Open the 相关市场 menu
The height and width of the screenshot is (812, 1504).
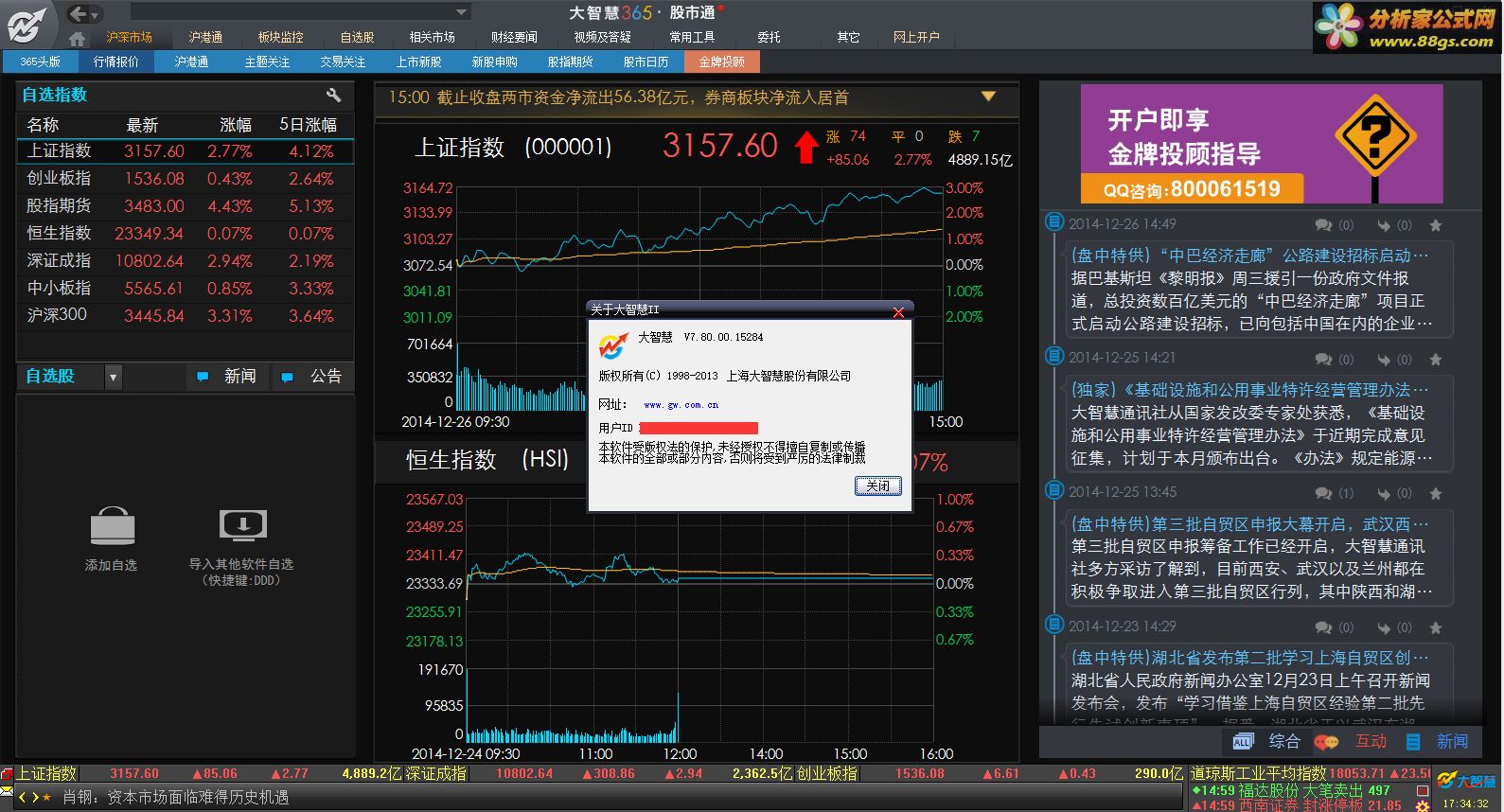[x=432, y=37]
